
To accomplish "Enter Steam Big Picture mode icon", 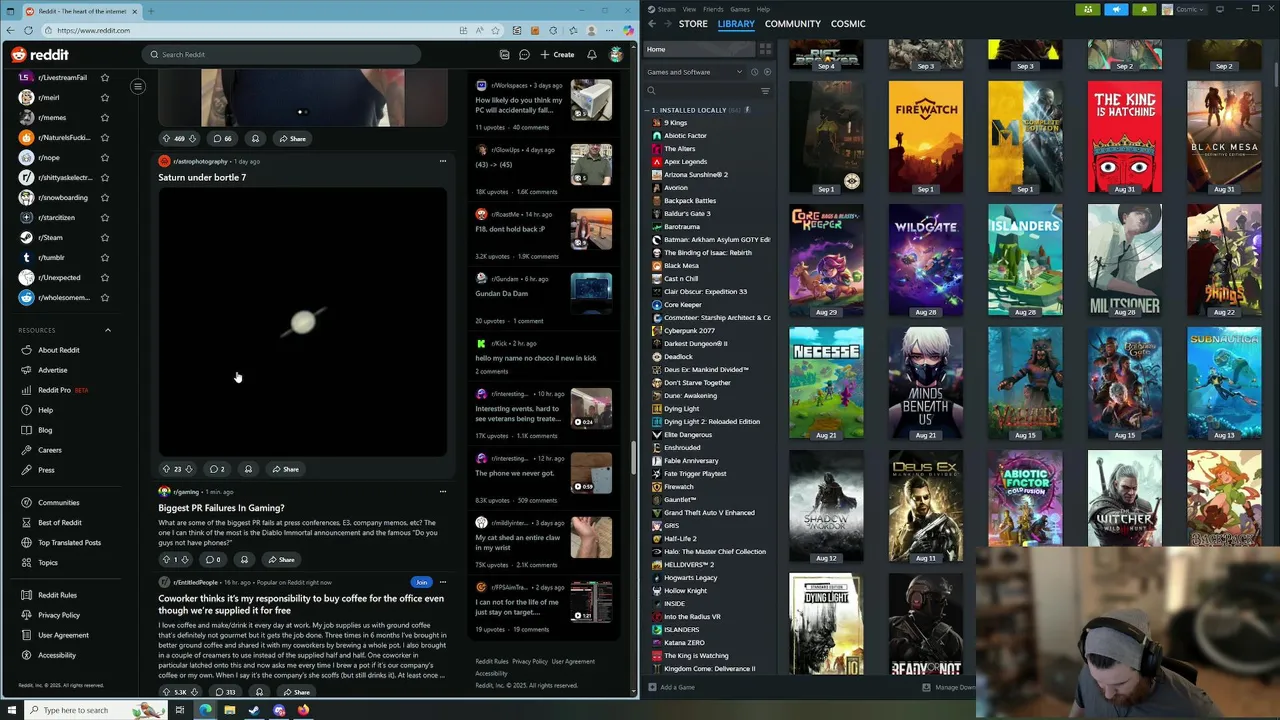I will click(x=1219, y=9).
